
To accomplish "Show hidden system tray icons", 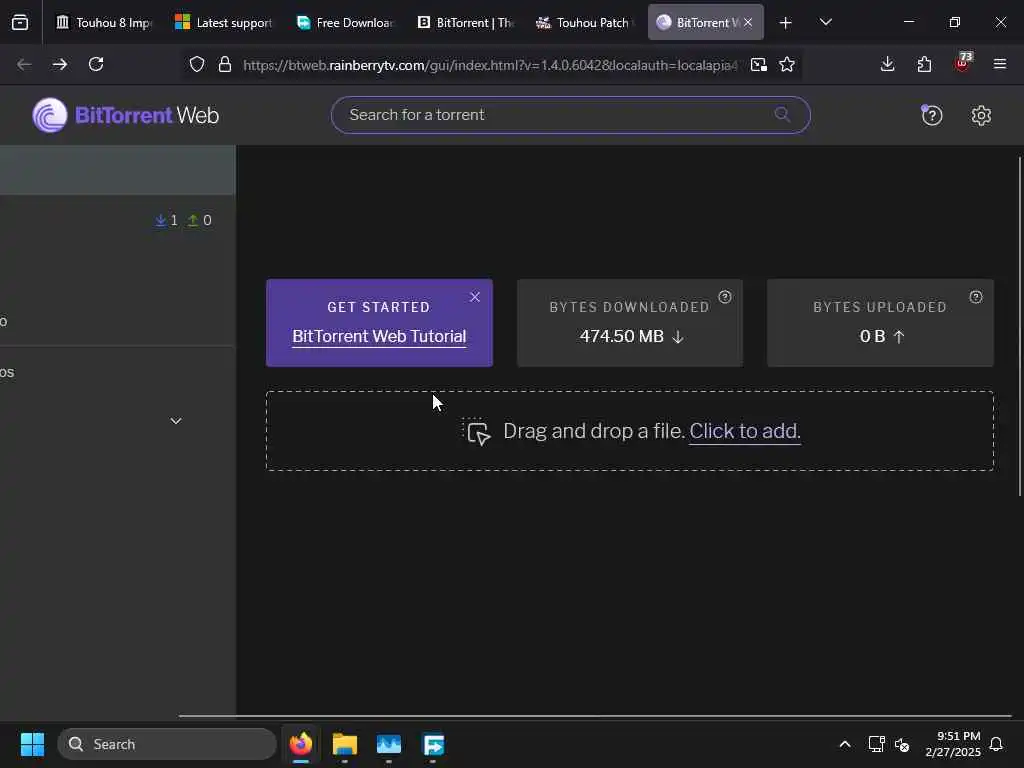I will pyautogui.click(x=844, y=744).
